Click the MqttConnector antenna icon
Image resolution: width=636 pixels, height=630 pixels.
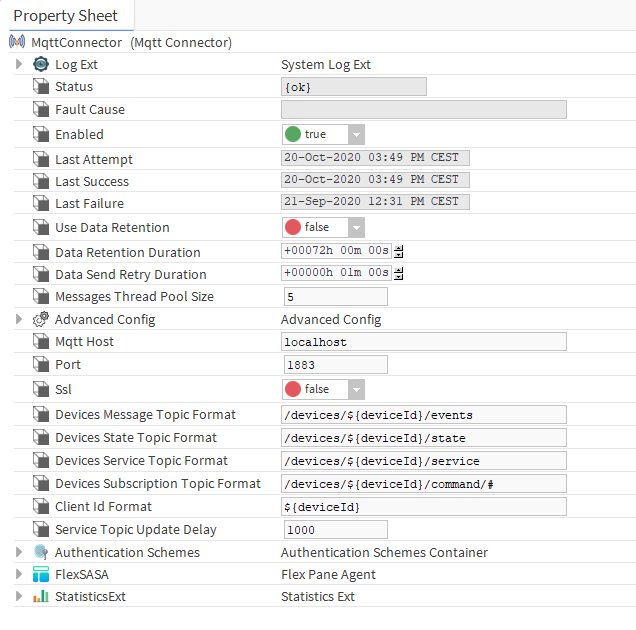[x=17, y=42]
